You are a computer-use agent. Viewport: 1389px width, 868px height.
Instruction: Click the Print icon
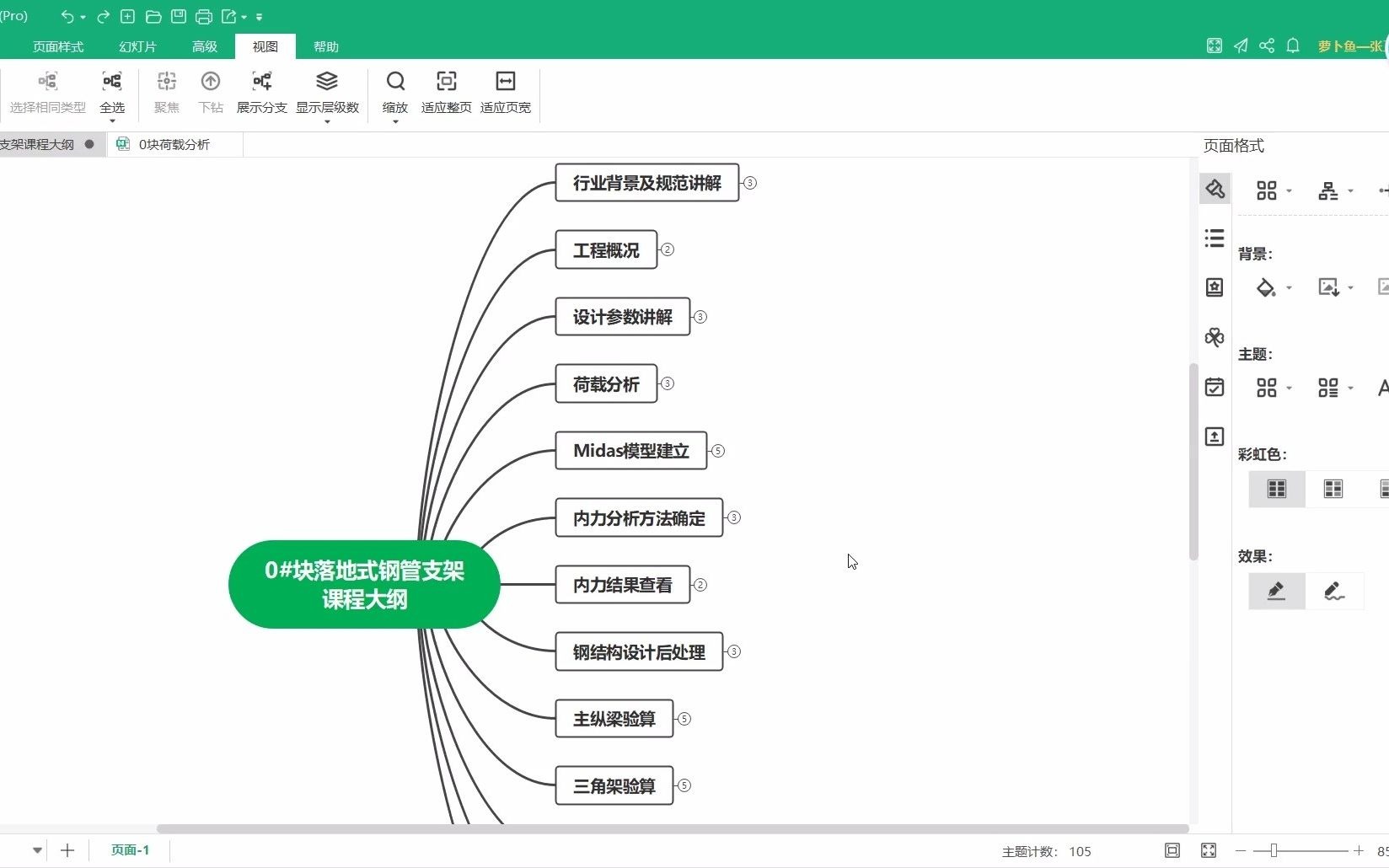coord(203,16)
